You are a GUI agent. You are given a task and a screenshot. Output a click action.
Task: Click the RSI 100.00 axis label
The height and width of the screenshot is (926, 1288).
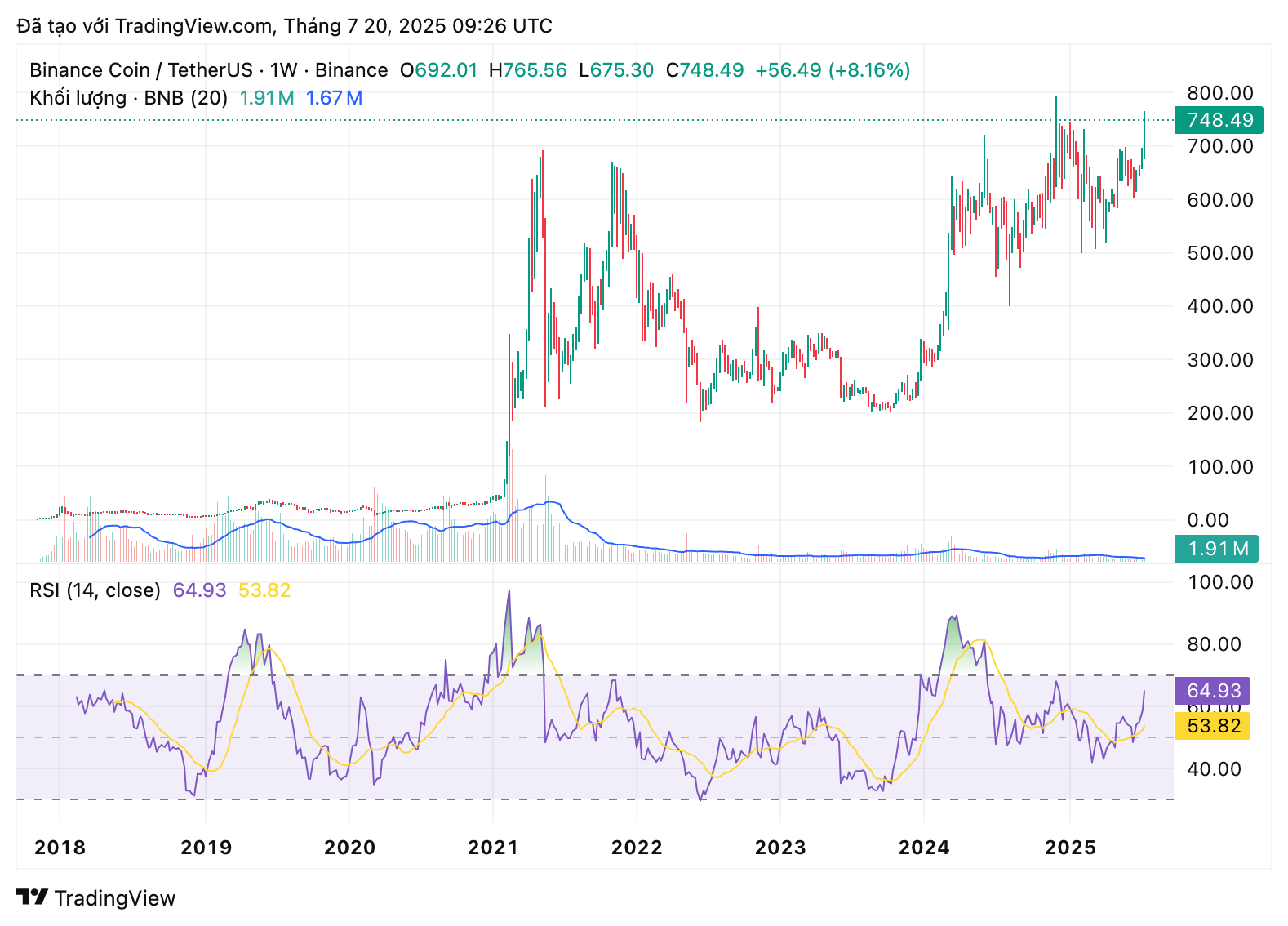coord(1220,582)
